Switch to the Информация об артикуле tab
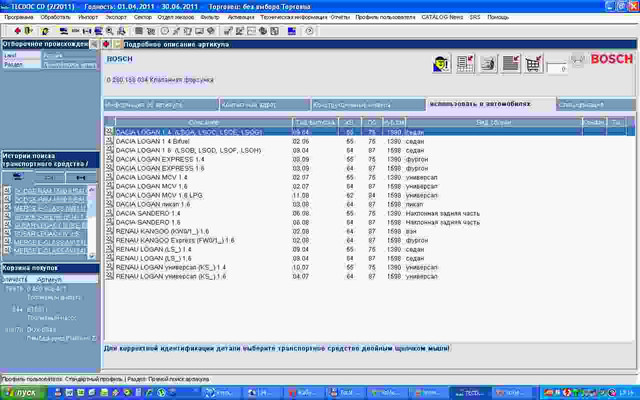 pyautogui.click(x=161, y=105)
